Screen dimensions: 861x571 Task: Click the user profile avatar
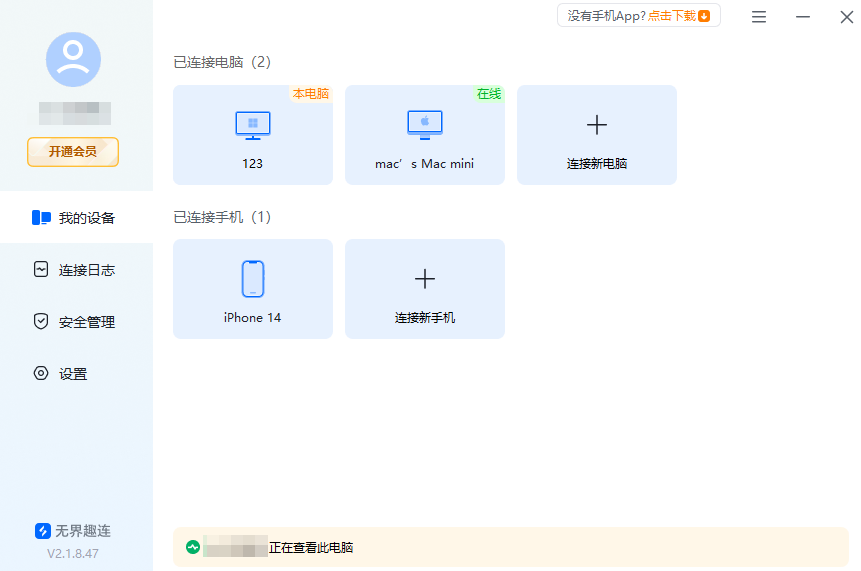tap(73, 59)
